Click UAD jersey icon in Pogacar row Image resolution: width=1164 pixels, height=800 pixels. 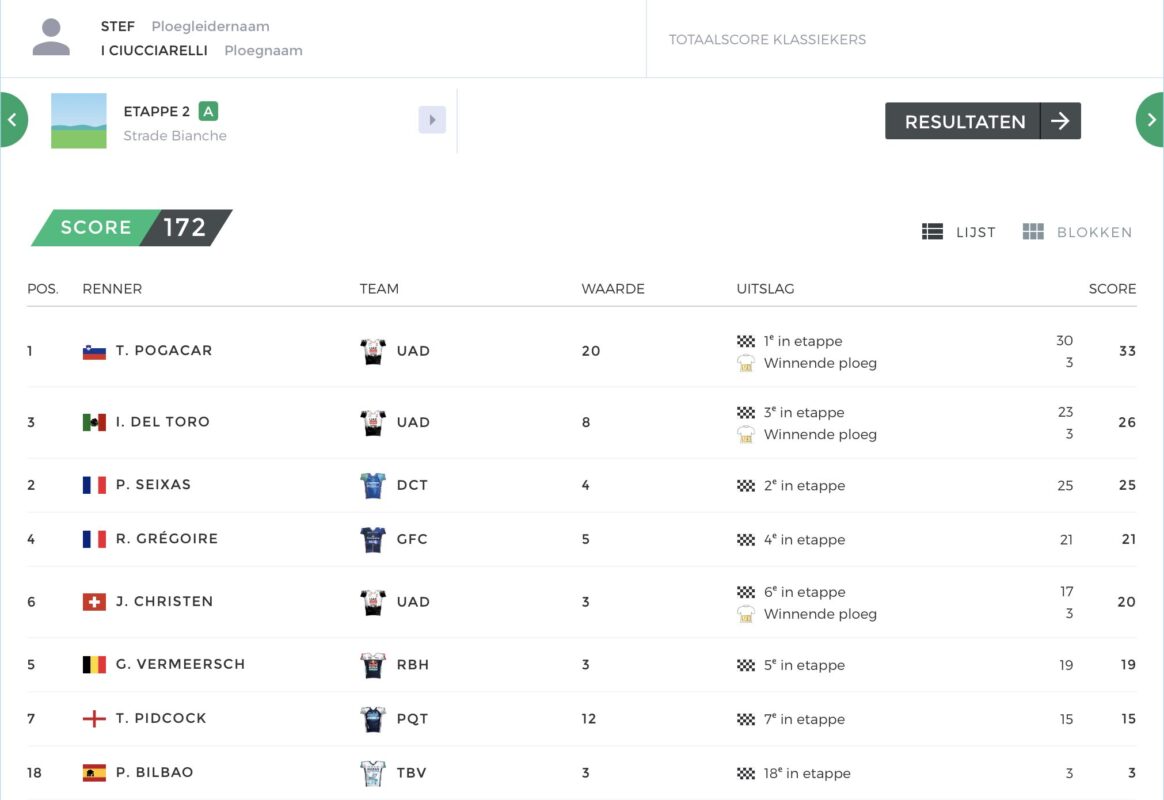click(373, 351)
